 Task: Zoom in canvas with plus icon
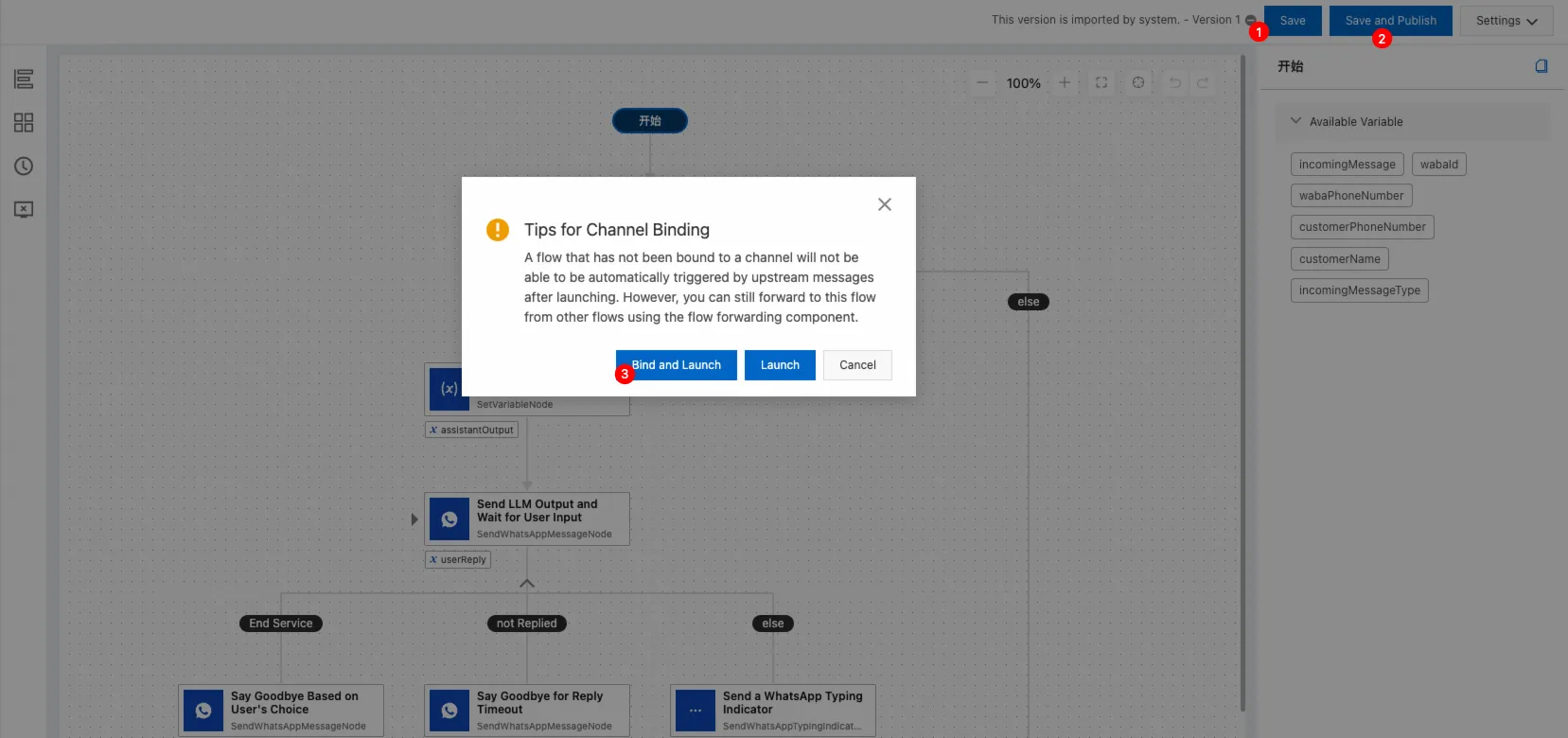[x=1065, y=83]
